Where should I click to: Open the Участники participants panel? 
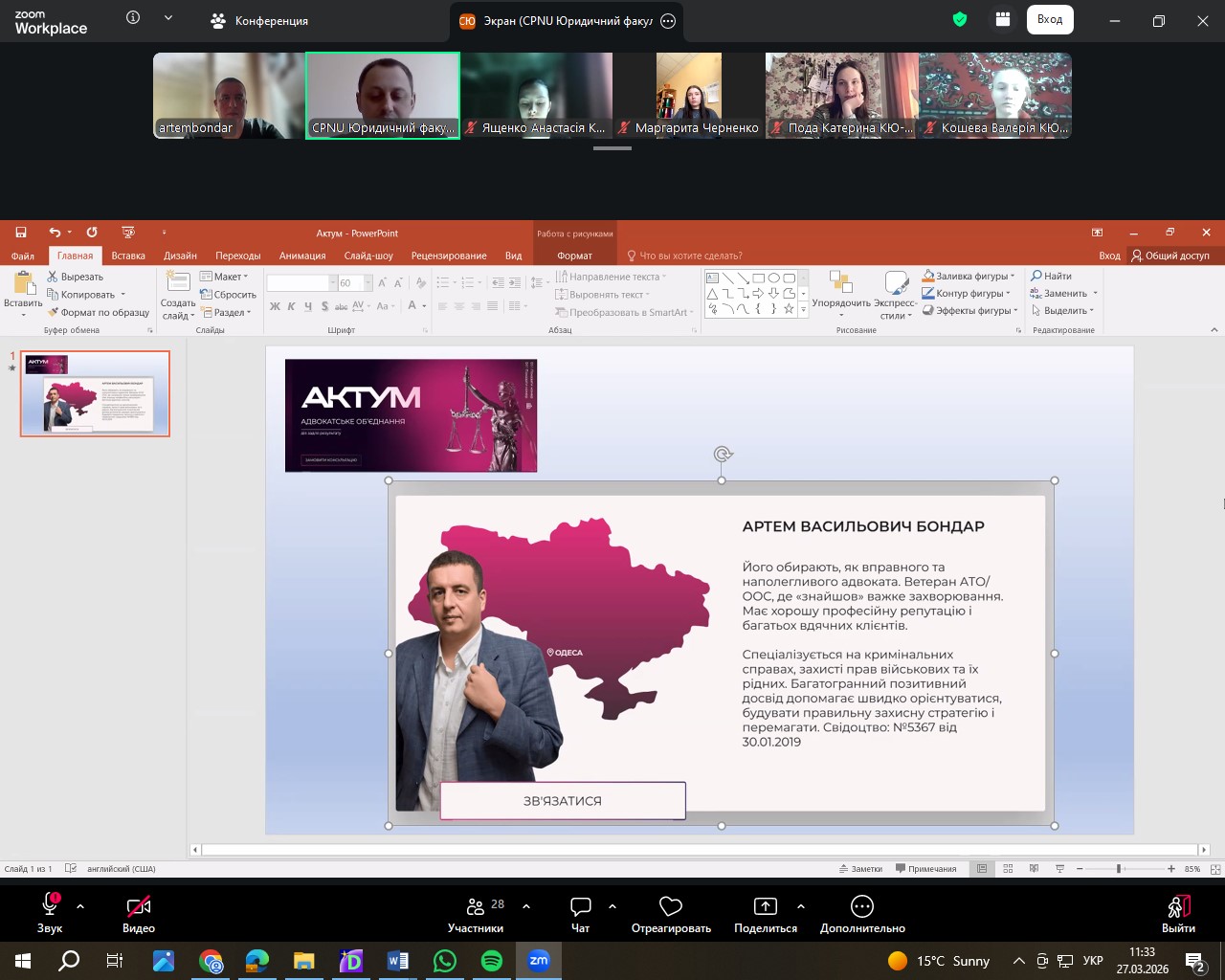(476, 906)
